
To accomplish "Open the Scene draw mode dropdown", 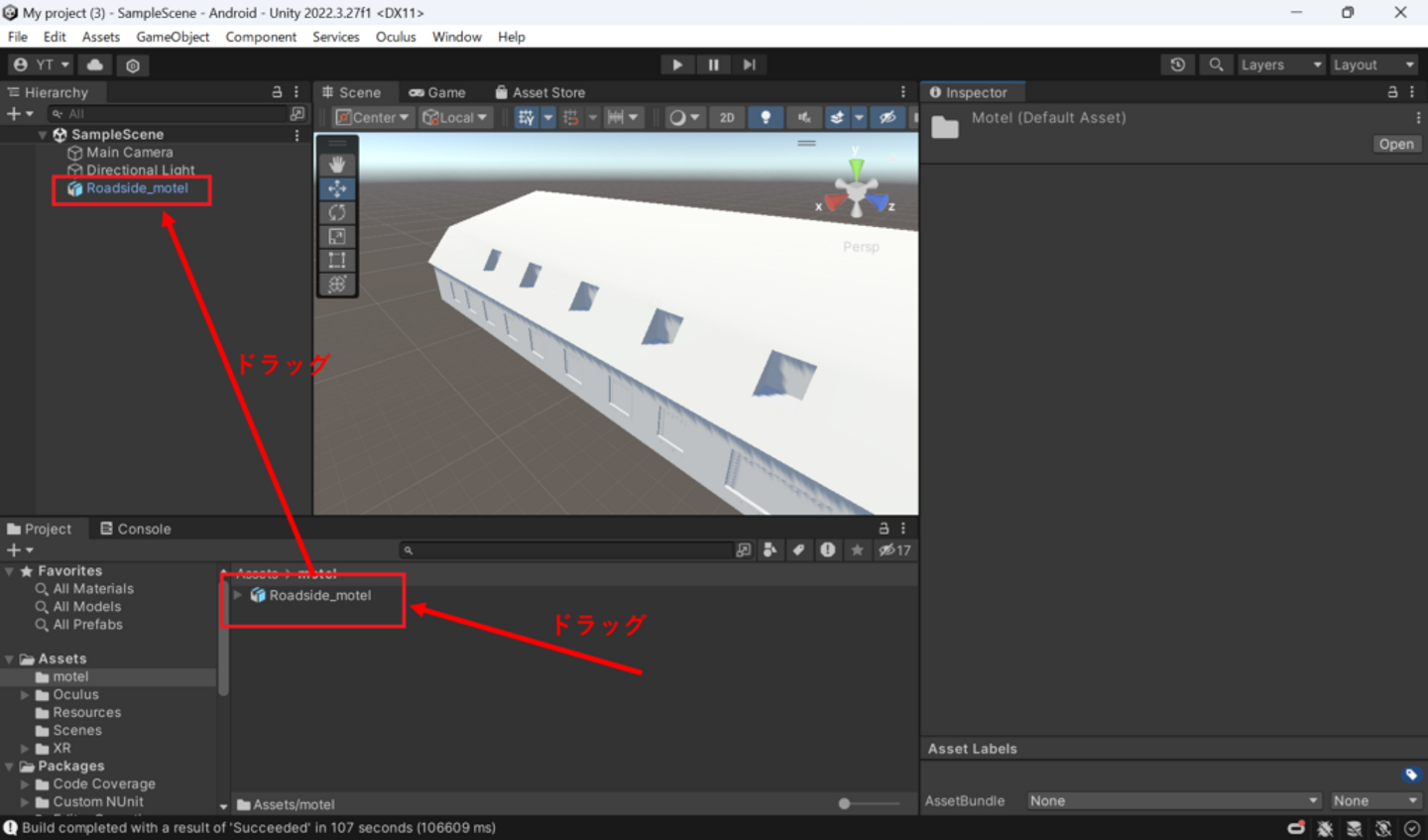I will click(x=683, y=117).
